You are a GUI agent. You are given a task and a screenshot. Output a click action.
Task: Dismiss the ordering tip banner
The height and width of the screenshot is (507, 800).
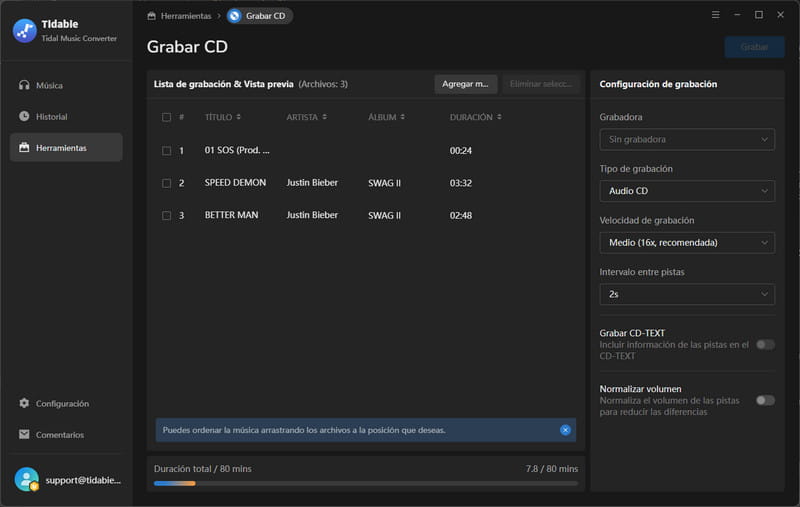point(565,430)
